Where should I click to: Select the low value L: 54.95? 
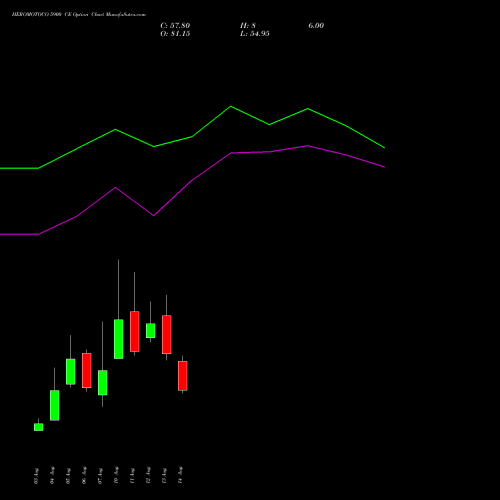point(255,34)
